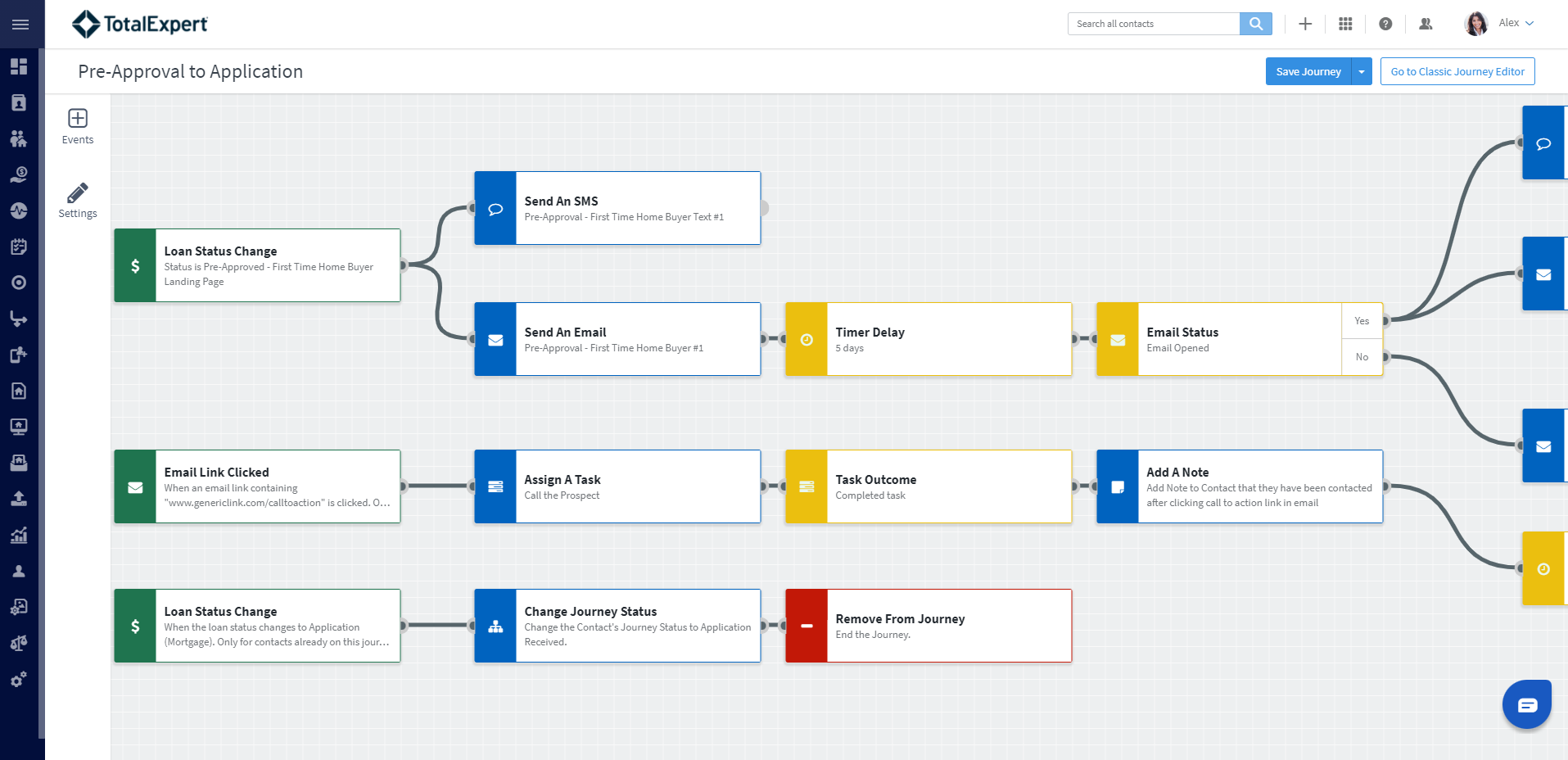Click the No output of Email Status
Image resolution: width=1568 pixels, height=760 pixels.
pos(1362,357)
